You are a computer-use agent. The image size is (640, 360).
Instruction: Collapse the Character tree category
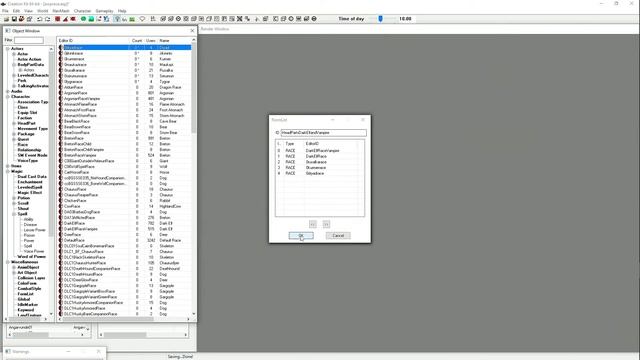(x=8, y=97)
